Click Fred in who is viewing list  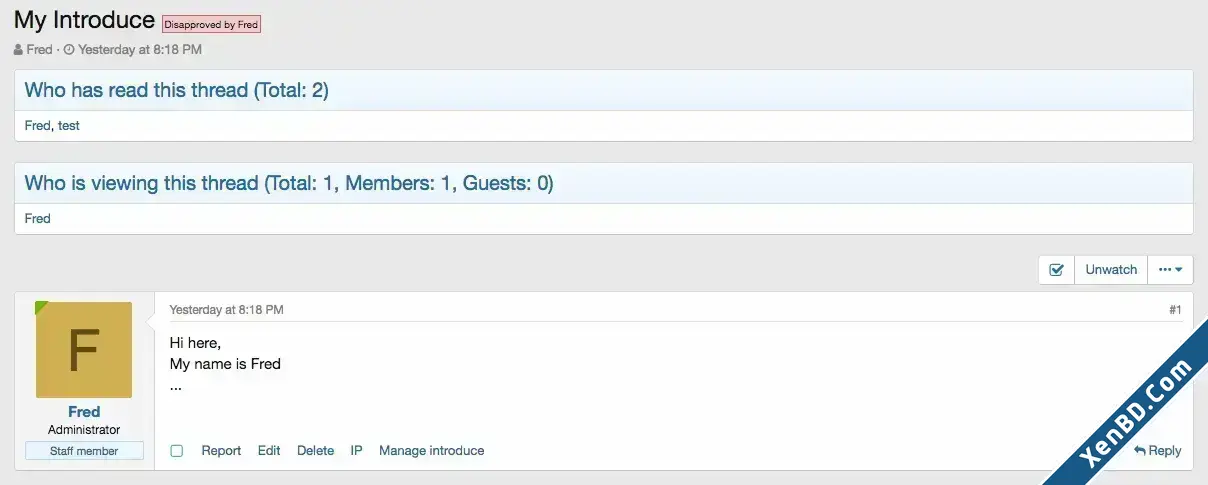click(x=37, y=218)
